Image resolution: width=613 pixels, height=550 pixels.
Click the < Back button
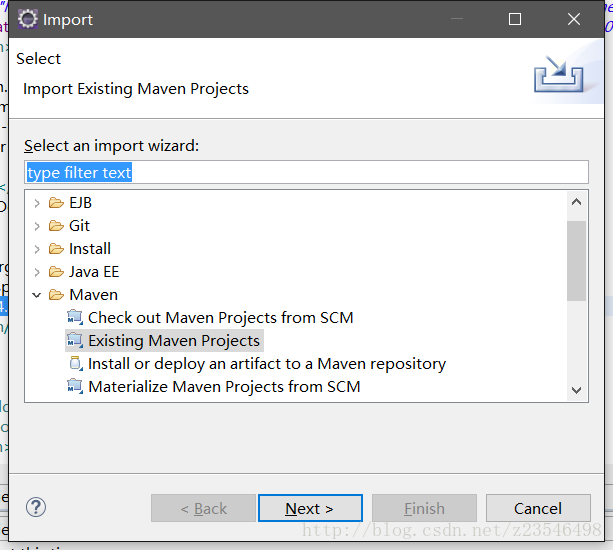(x=203, y=508)
